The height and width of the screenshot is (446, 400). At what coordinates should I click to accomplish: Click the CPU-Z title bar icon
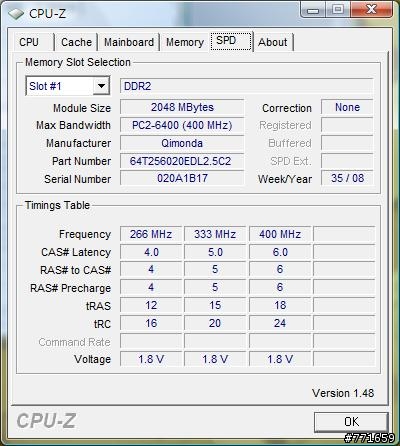click(16, 14)
